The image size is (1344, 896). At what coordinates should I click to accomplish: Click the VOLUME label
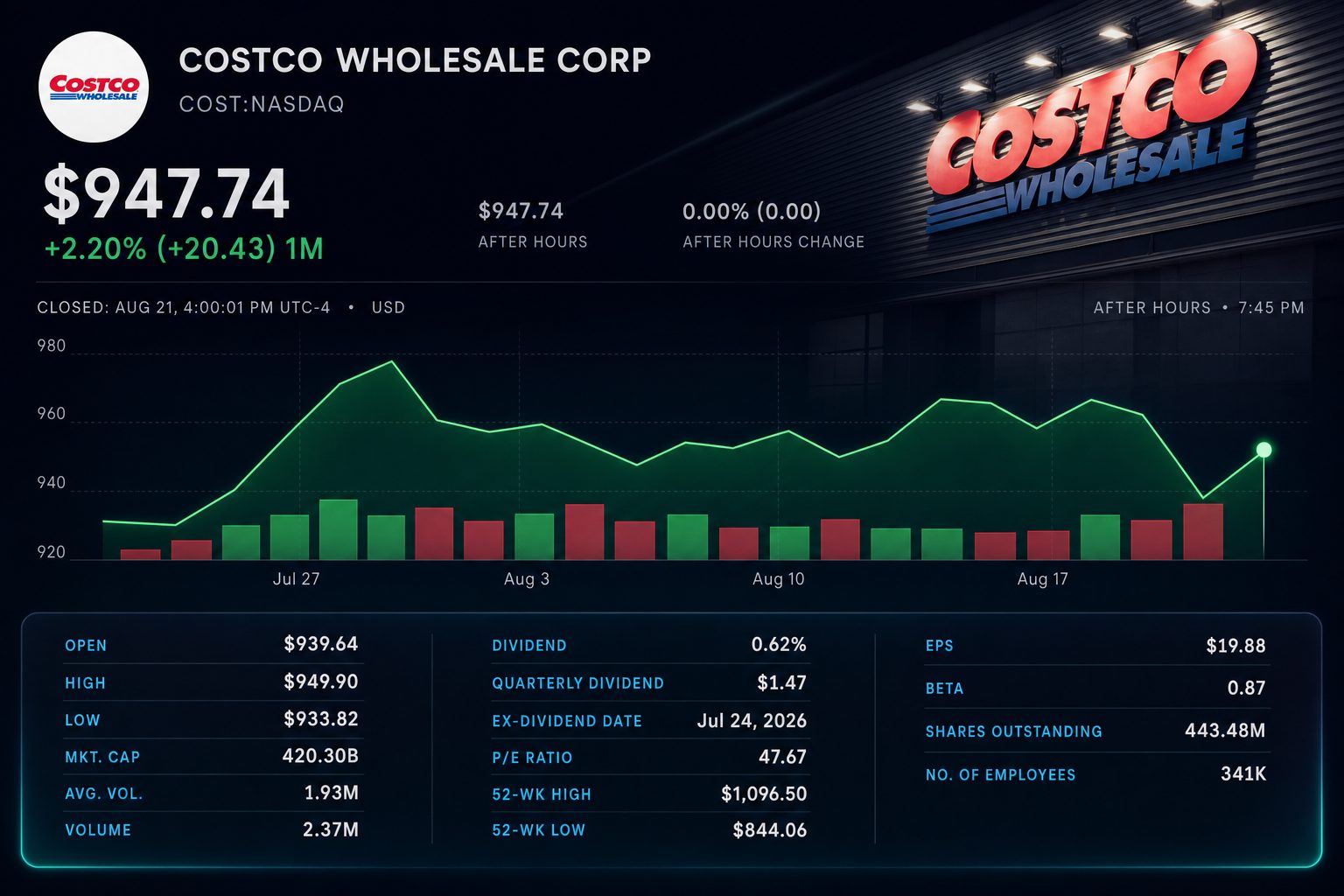(98, 830)
